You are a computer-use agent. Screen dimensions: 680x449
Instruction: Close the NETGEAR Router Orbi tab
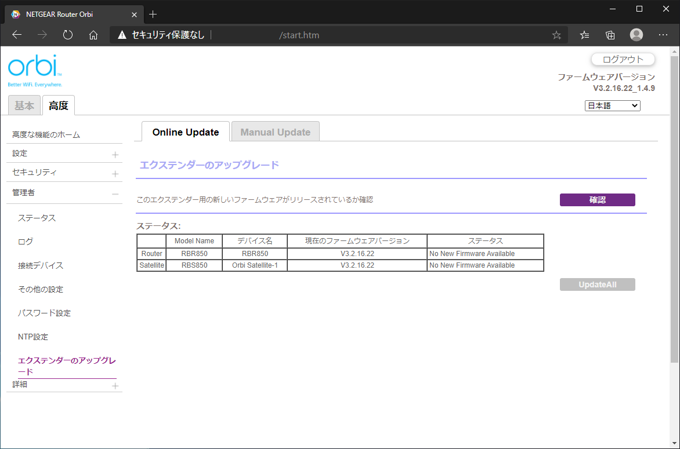pos(134,14)
